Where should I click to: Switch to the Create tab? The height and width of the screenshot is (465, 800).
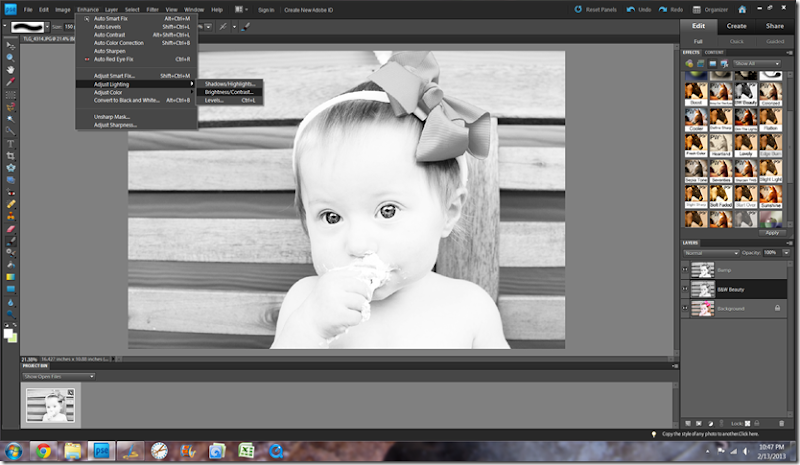tap(736, 26)
